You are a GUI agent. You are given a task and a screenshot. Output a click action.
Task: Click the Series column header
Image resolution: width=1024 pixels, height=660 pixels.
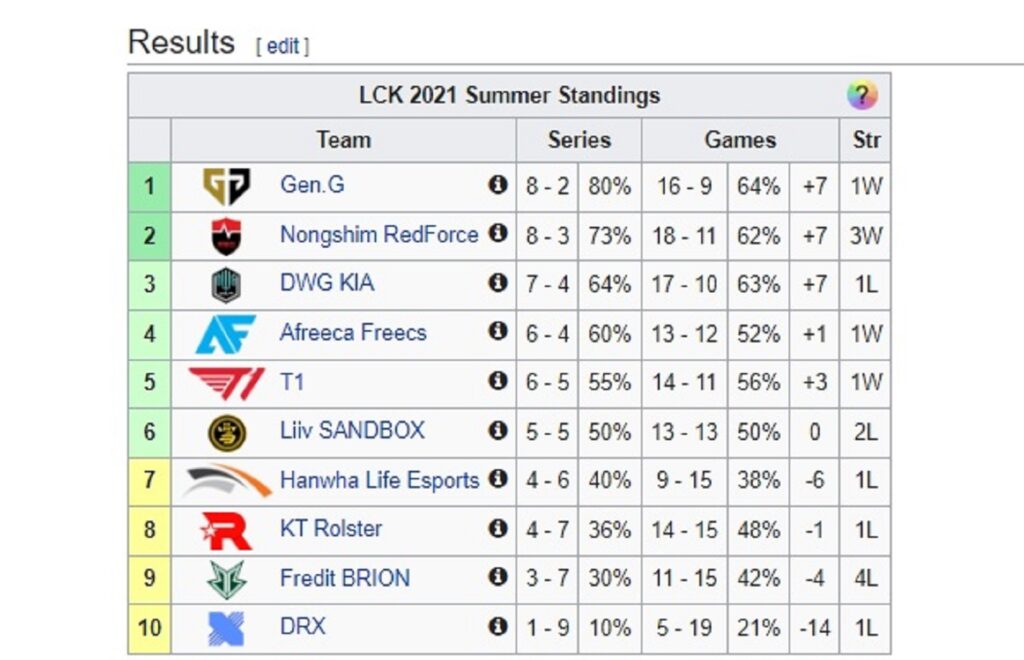coord(579,140)
